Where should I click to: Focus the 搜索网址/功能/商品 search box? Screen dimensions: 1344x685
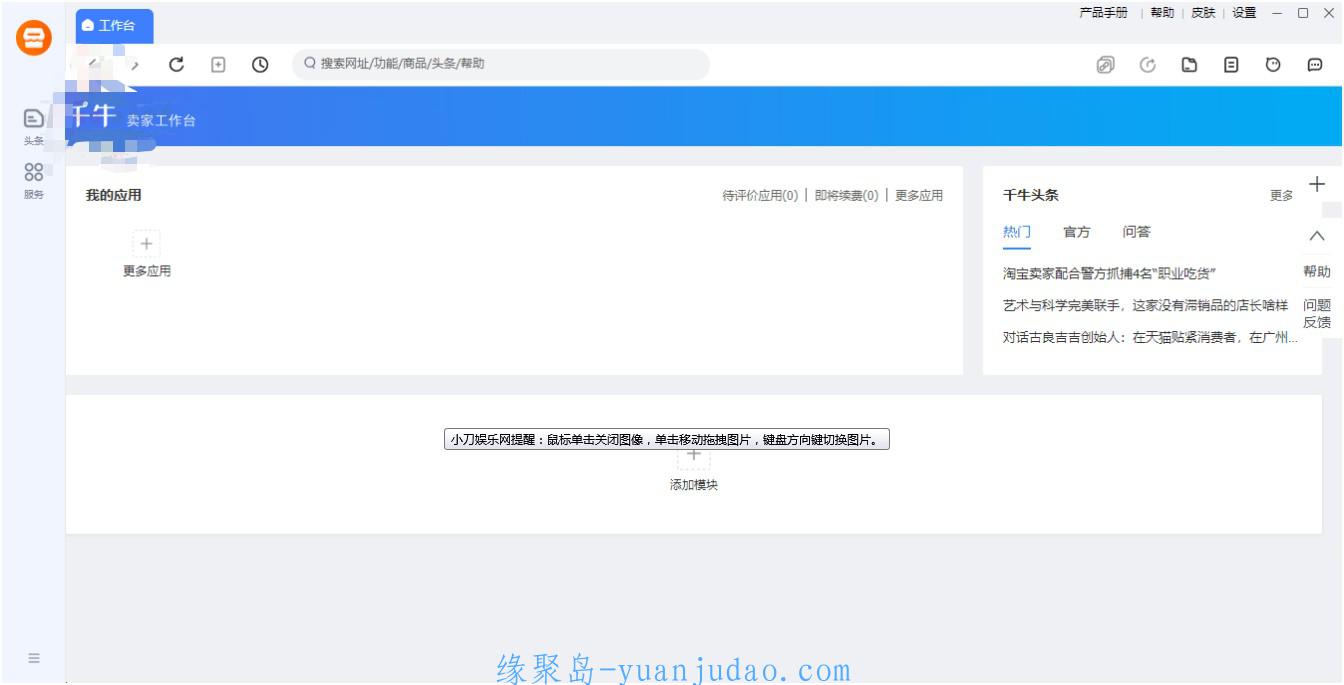[x=501, y=64]
